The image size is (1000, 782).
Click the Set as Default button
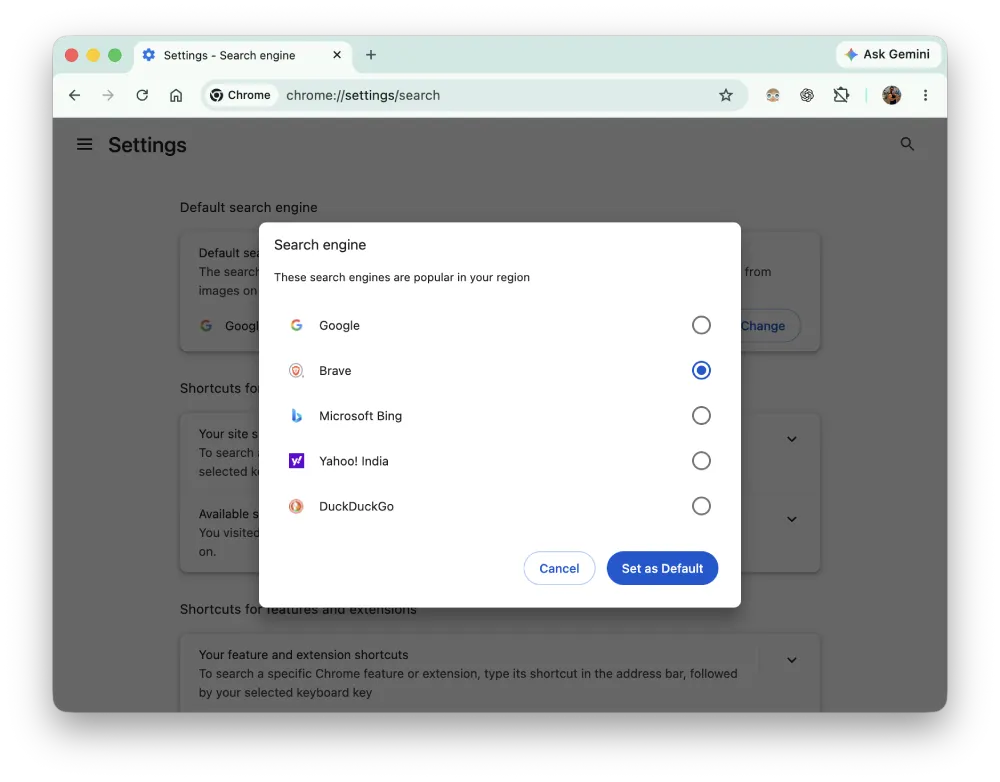(x=662, y=568)
